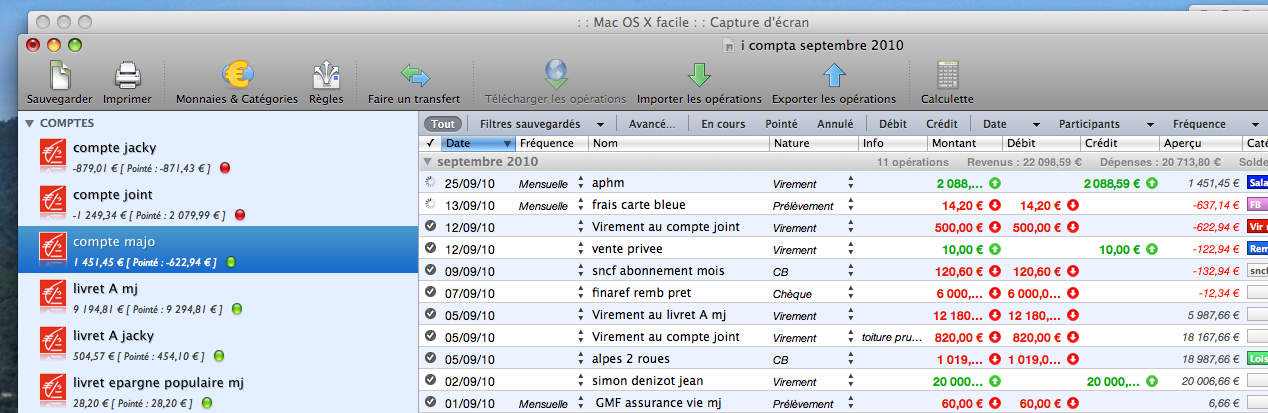
Task: Click document proxy icon in window title
Action: [x=729, y=45]
